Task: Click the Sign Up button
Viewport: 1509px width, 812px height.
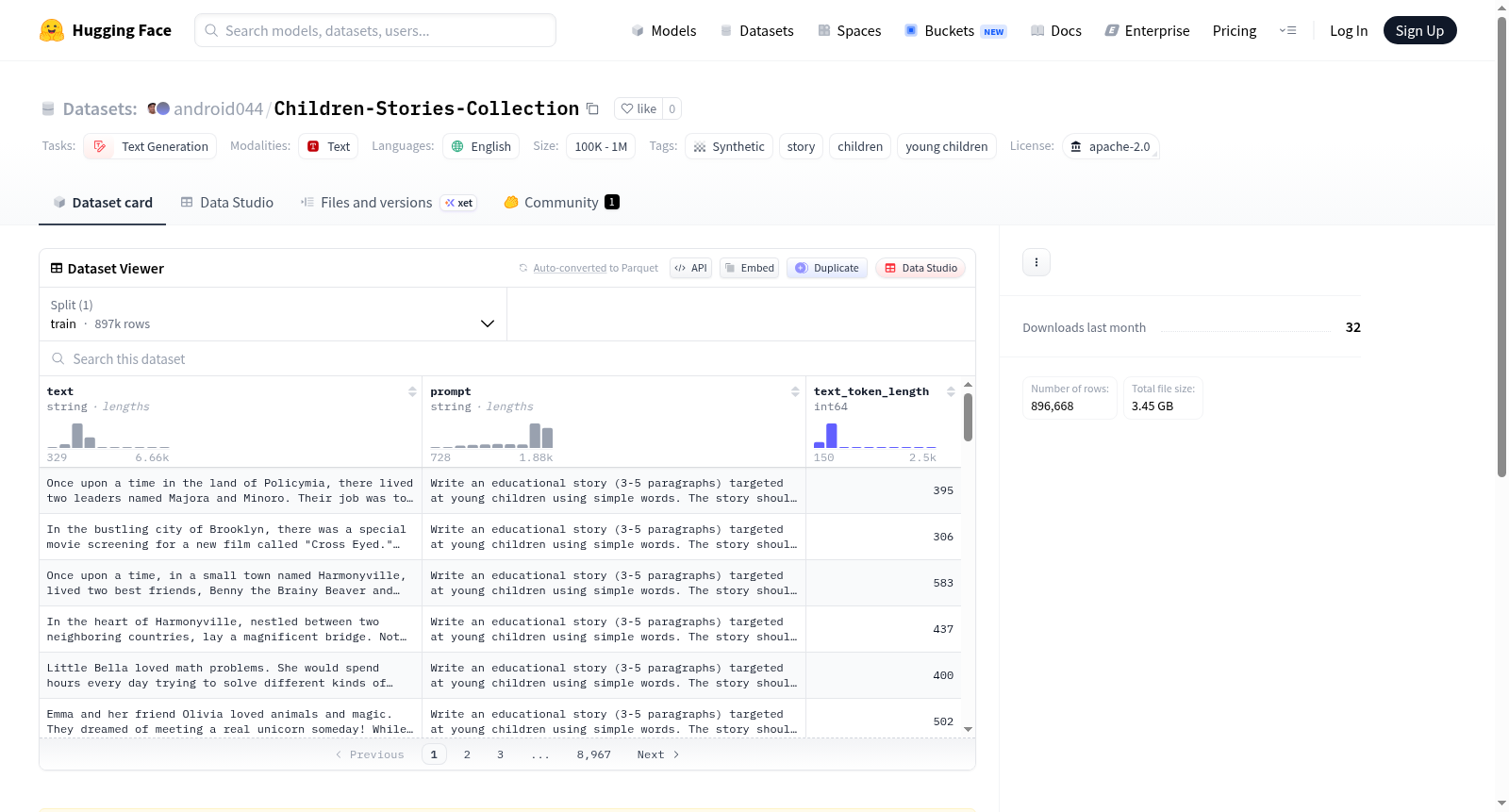Action: [1419, 30]
